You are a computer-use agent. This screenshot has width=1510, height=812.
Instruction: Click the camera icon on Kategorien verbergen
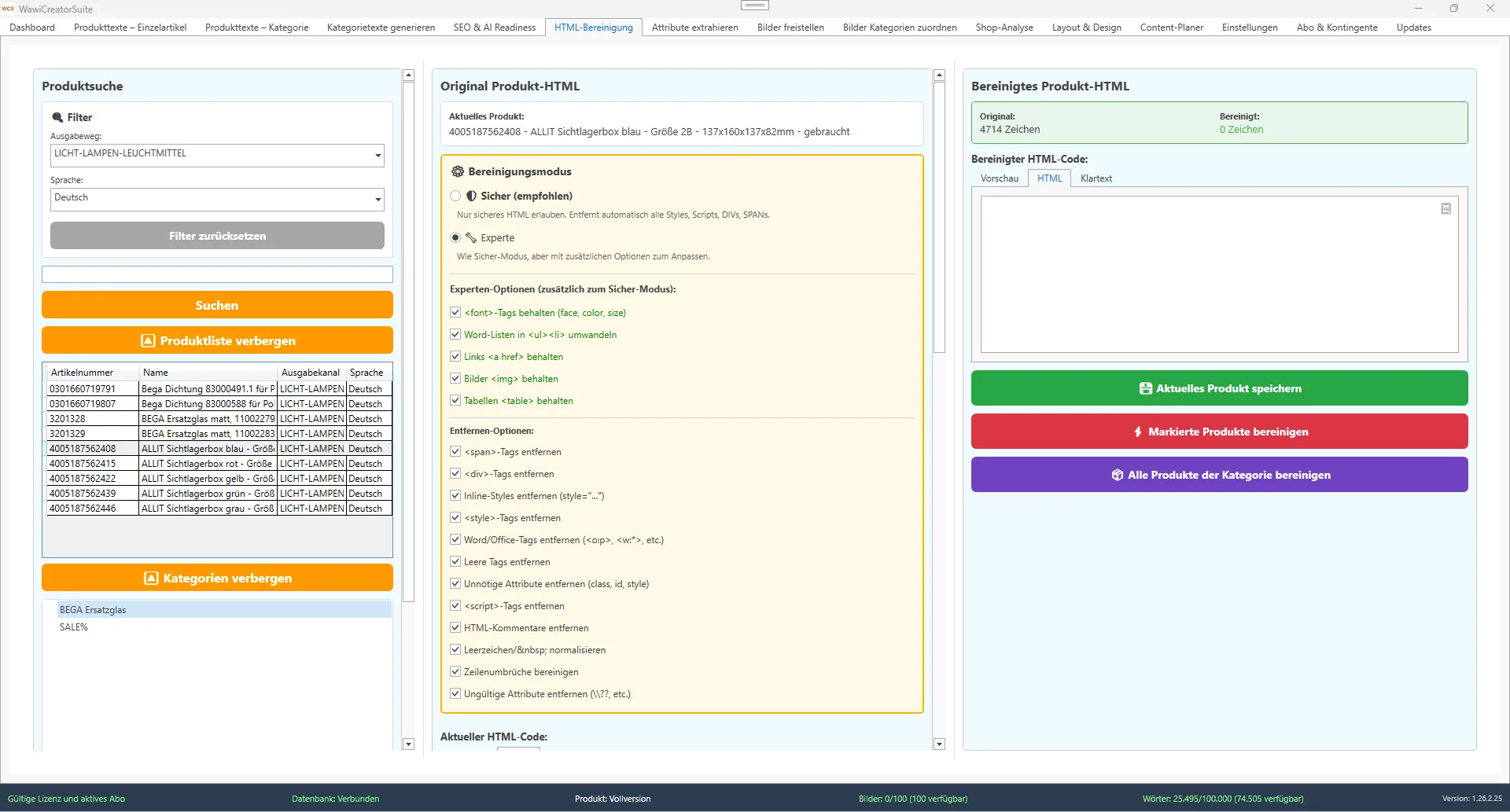tap(150, 578)
